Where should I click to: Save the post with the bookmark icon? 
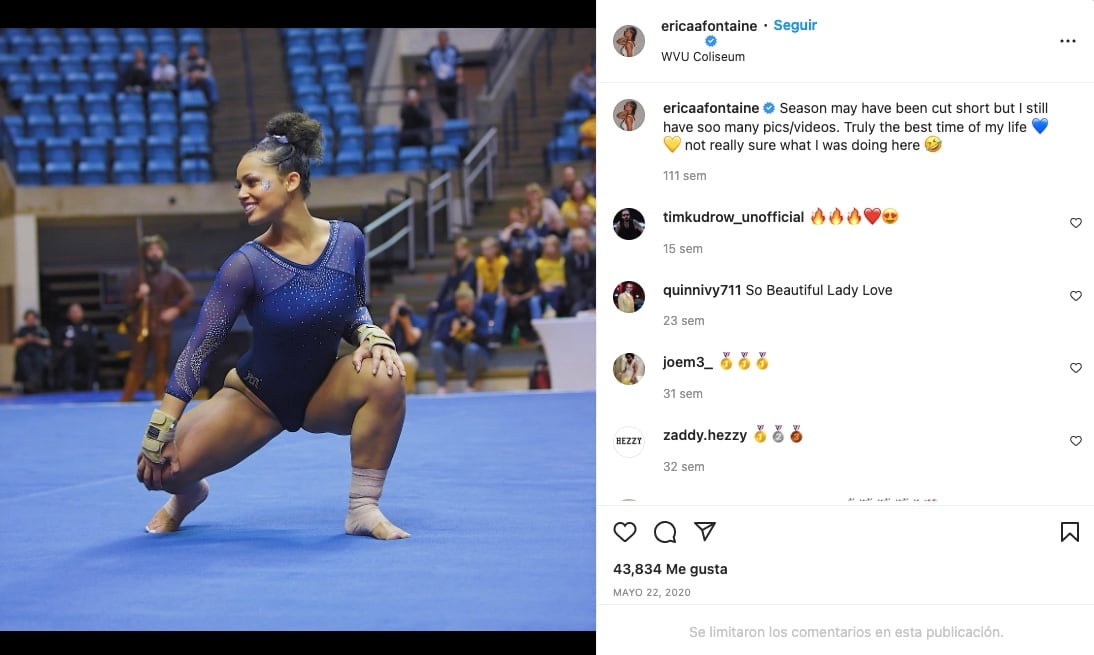[x=1070, y=532]
